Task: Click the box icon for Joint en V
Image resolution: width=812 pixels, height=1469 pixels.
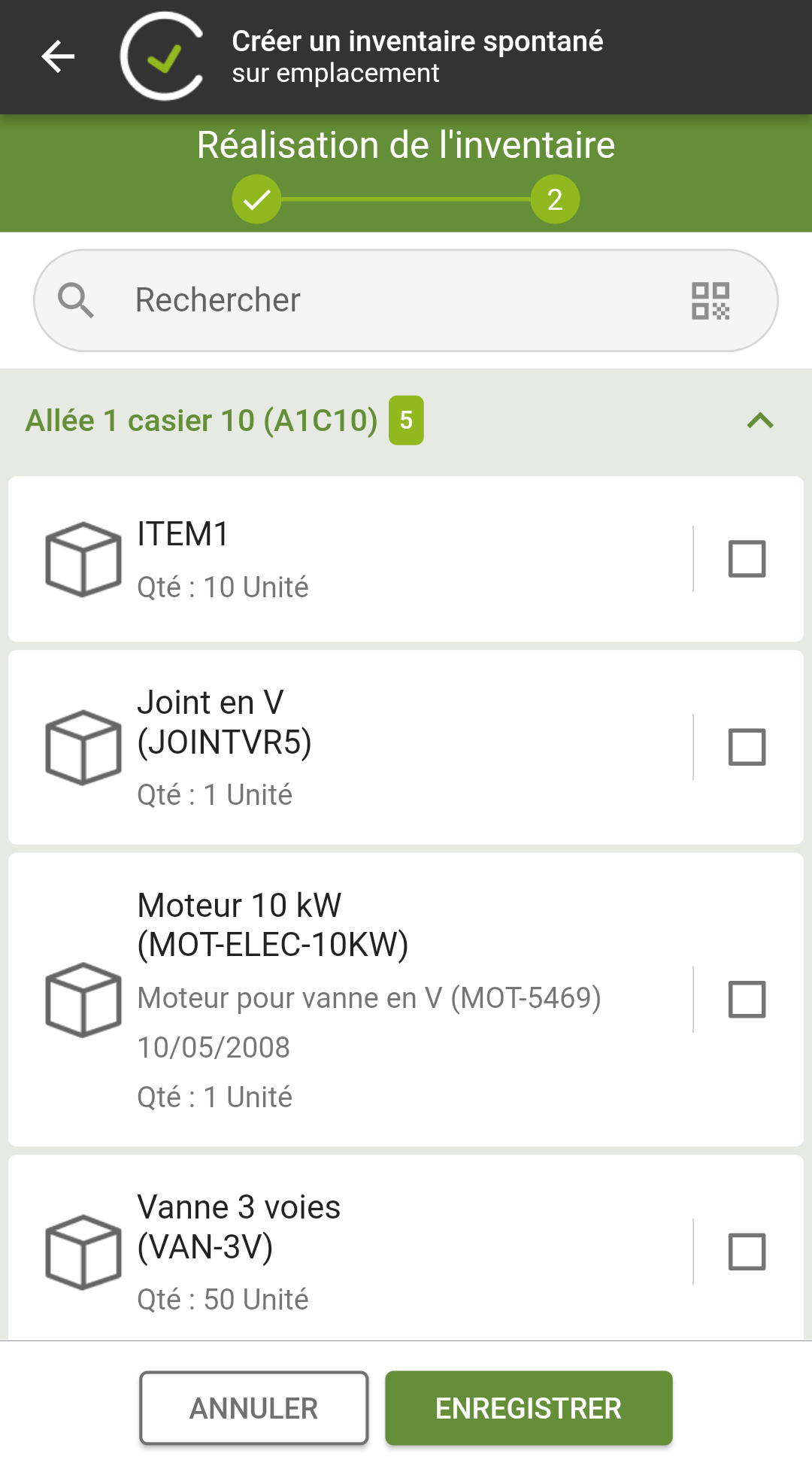Action: (83, 747)
